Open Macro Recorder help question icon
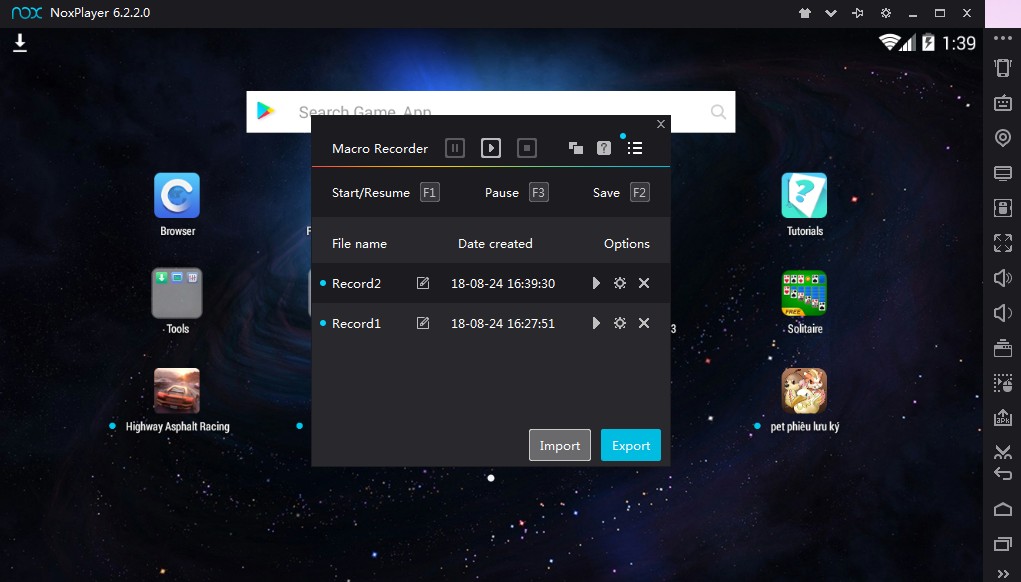Screen dimensions: 1021x582 [604, 148]
